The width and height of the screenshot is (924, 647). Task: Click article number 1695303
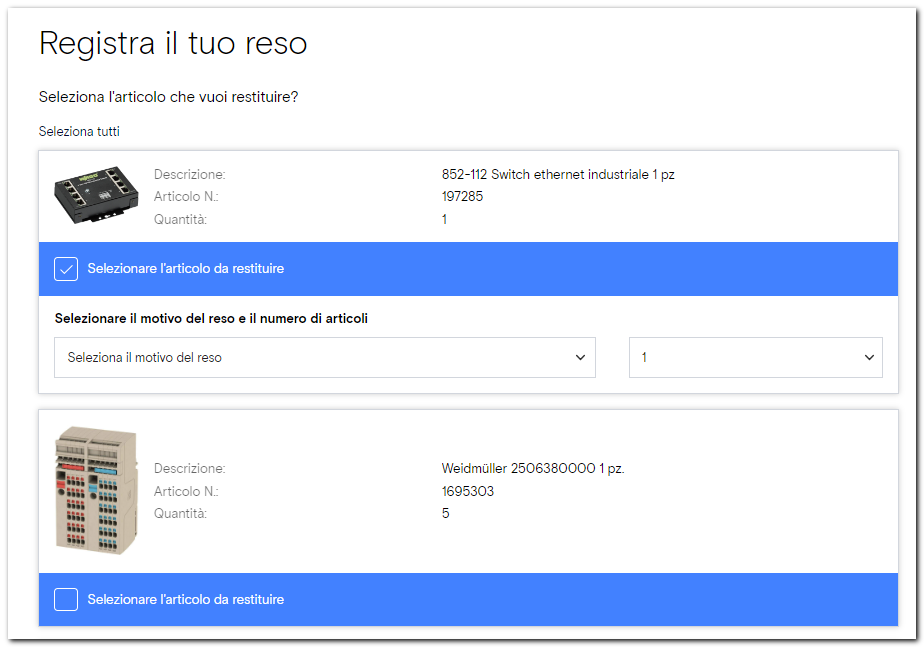click(x=468, y=491)
